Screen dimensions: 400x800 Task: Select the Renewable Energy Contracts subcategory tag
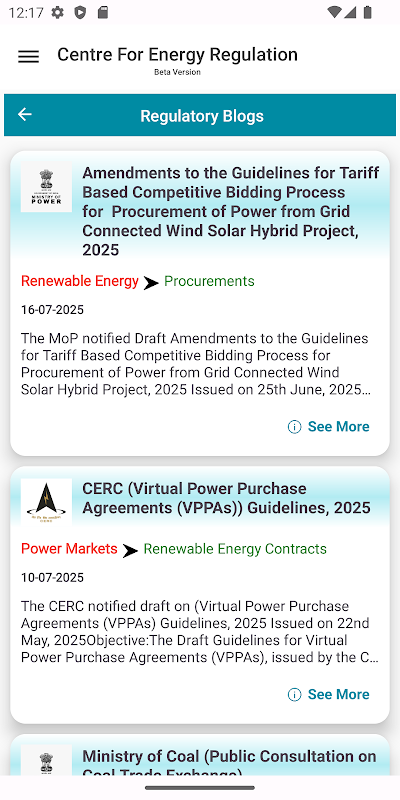235,549
